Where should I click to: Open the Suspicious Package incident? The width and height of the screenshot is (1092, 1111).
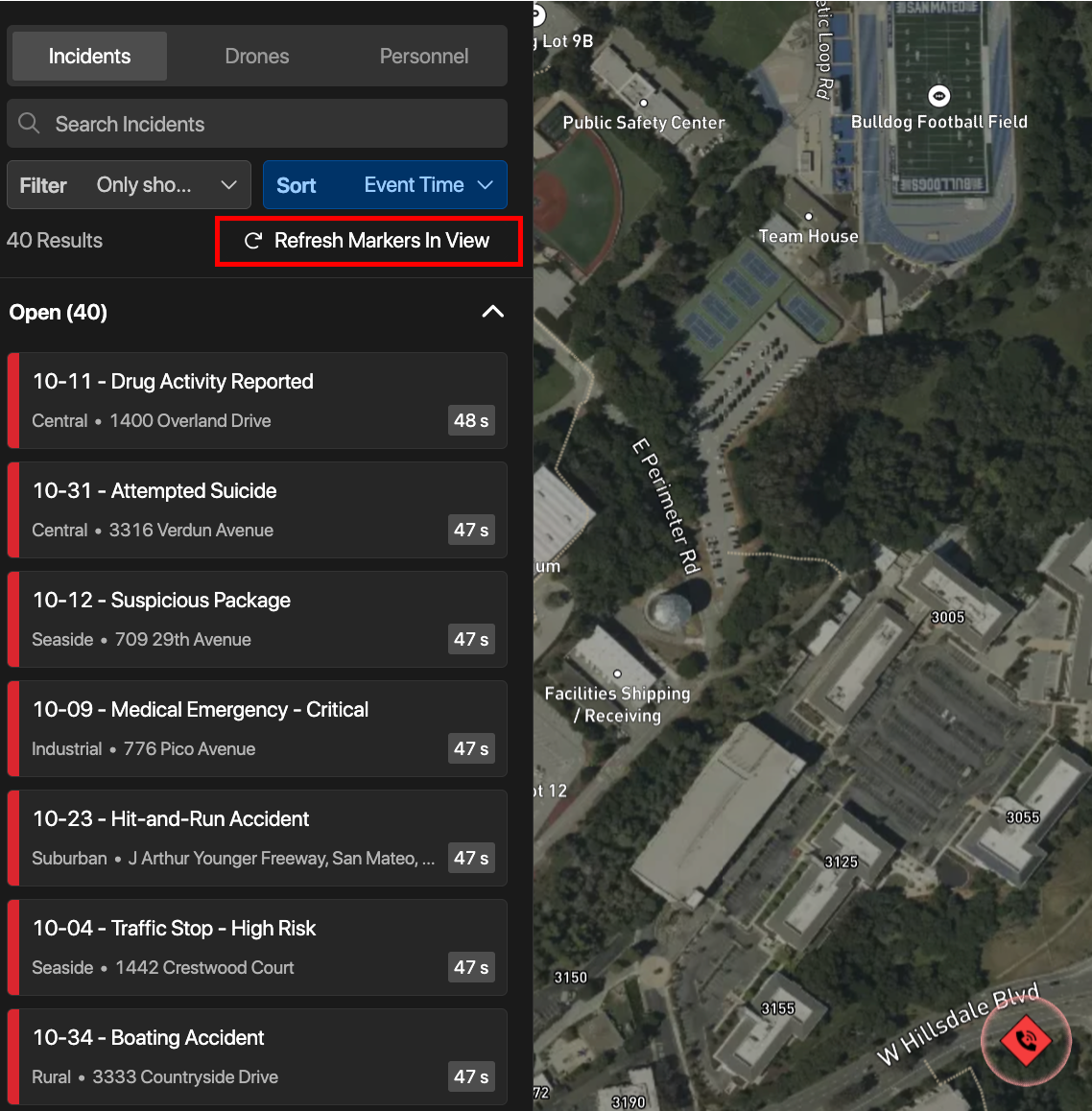256,619
